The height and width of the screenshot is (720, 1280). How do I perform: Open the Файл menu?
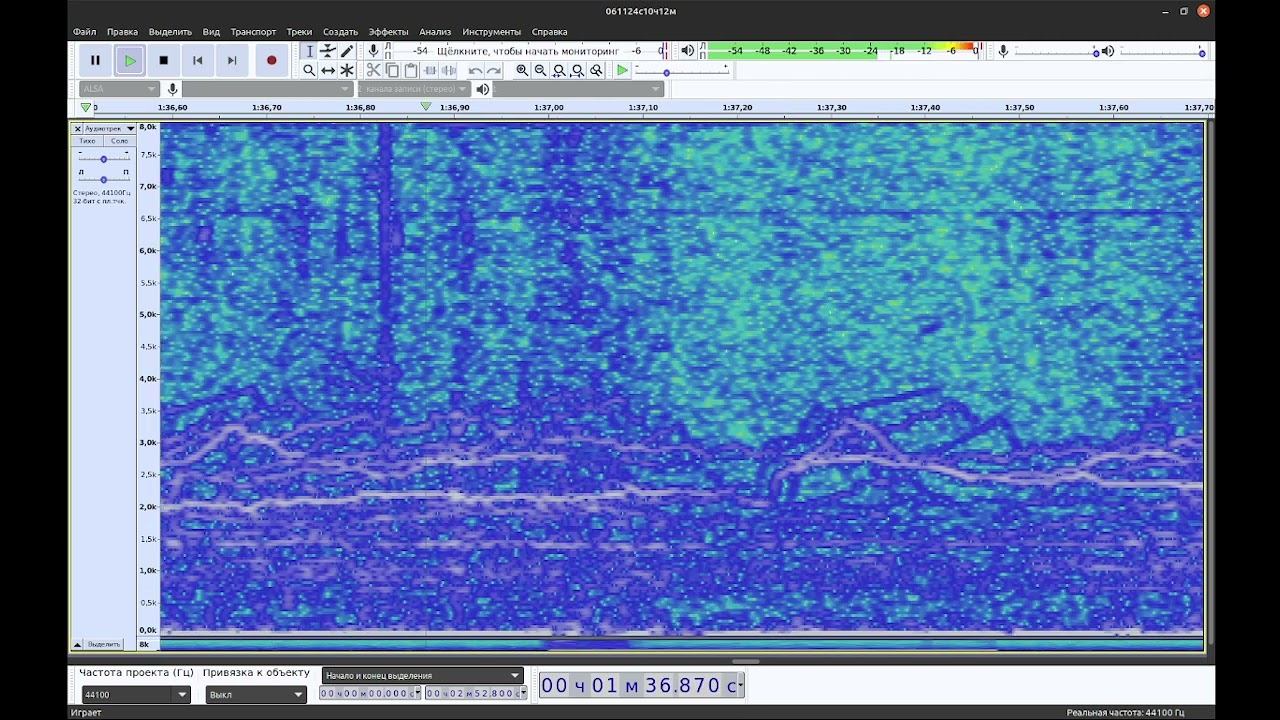coord(85,32)
